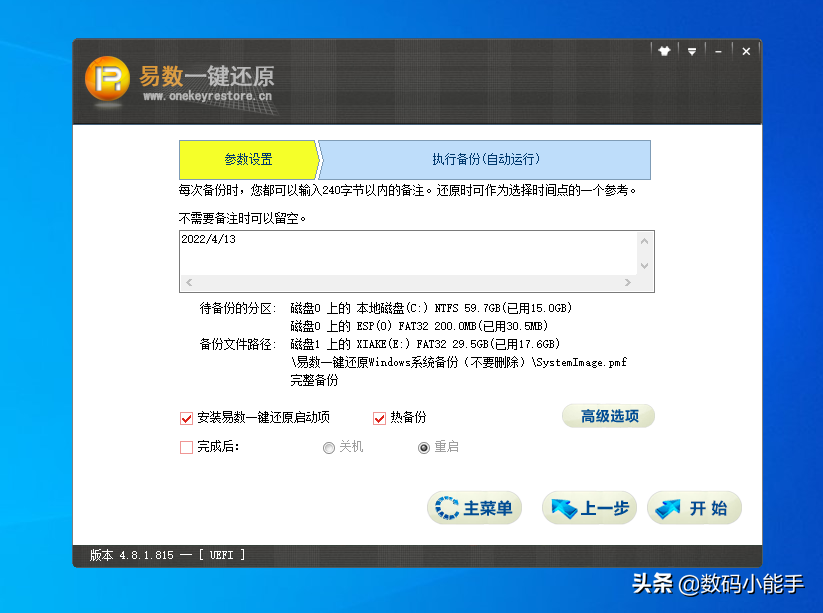Screen dimensions: 823x613
Task: Switch to the 参数设置 step tab
Action: [247, 160]
